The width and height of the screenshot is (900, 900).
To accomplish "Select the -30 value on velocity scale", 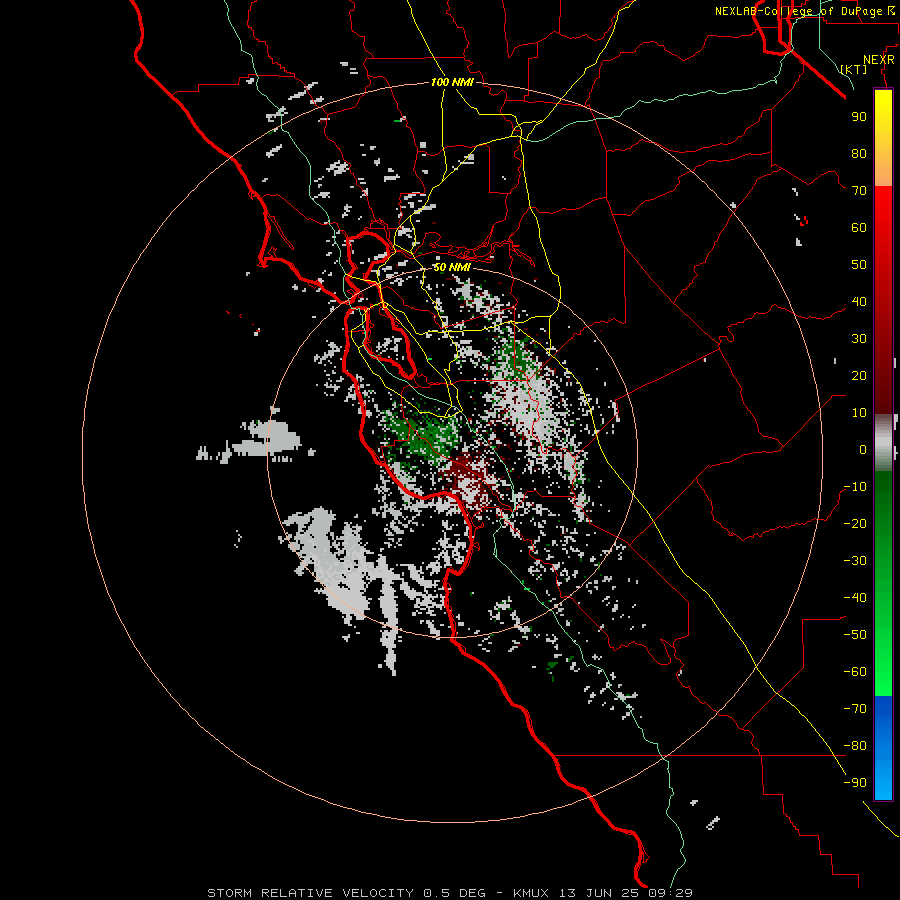I will 855,561.
